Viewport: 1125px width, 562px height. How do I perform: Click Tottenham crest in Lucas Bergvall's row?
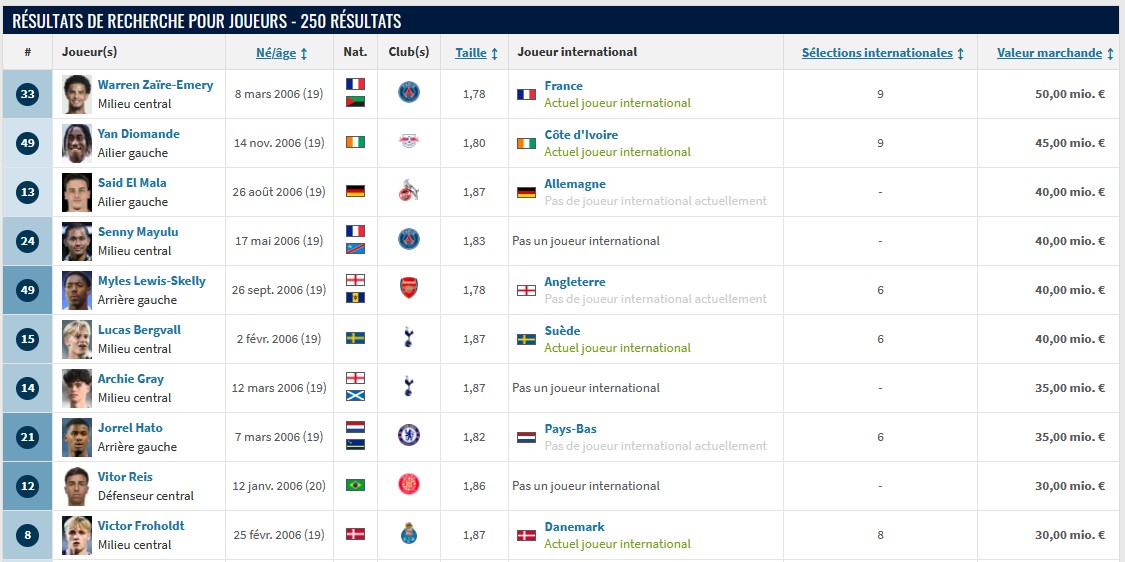409,338
